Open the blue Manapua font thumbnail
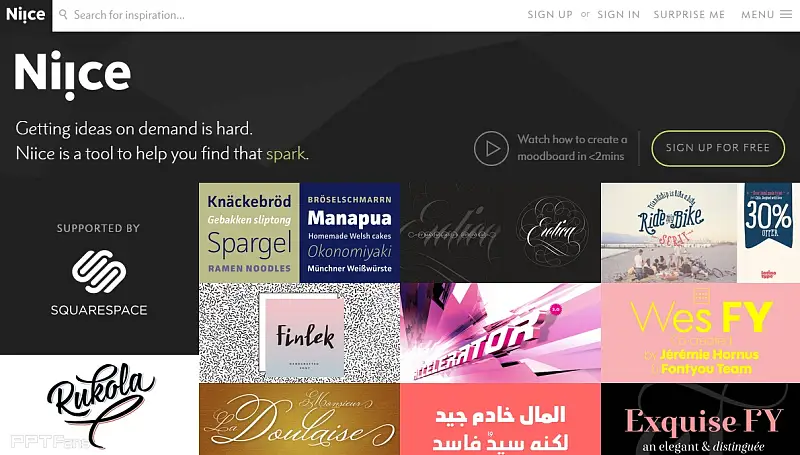 click(x=350, y=233)
